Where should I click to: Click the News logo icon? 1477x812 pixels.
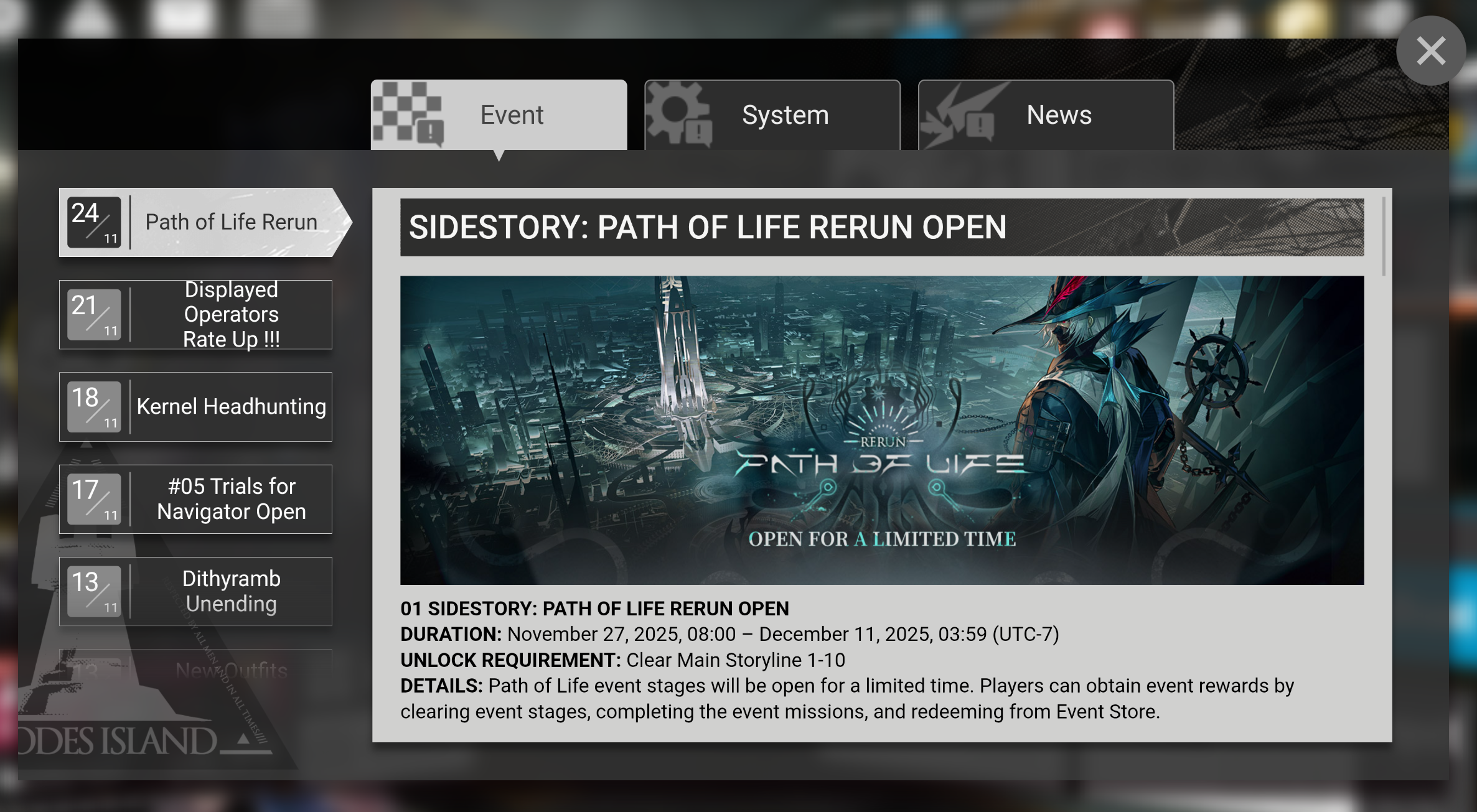pyautogui.click(x=959, y=116)
